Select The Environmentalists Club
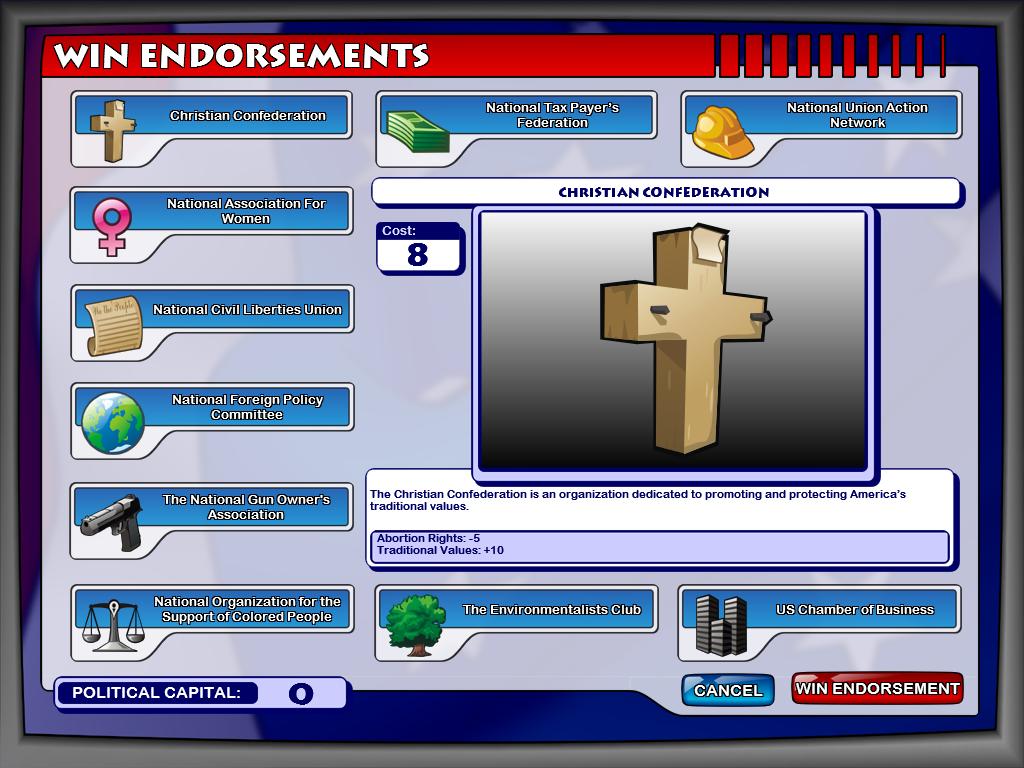Screen dimensions: 1024x768 516,623
